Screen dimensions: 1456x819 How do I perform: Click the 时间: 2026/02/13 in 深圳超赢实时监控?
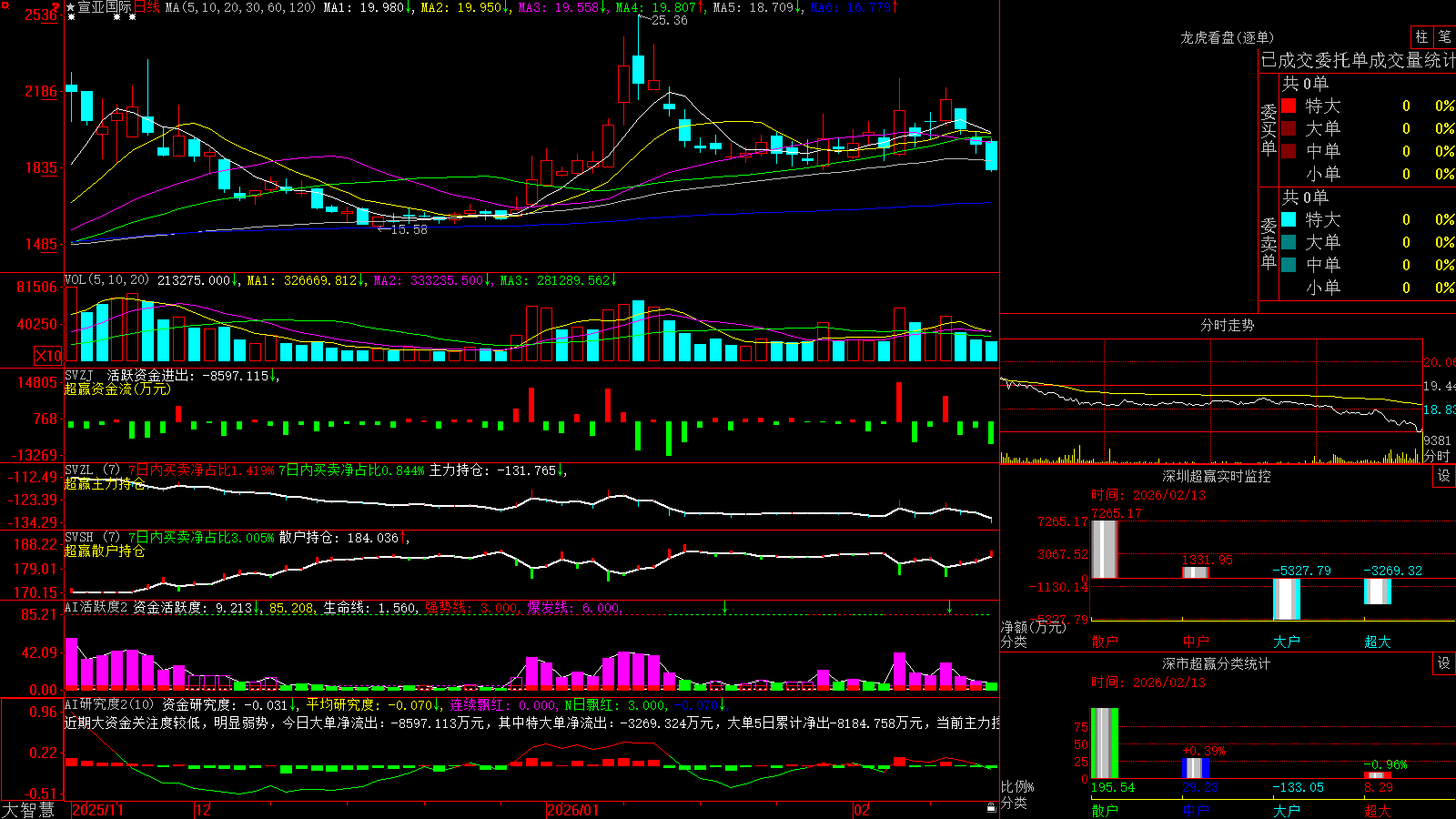click(1148, 495)
